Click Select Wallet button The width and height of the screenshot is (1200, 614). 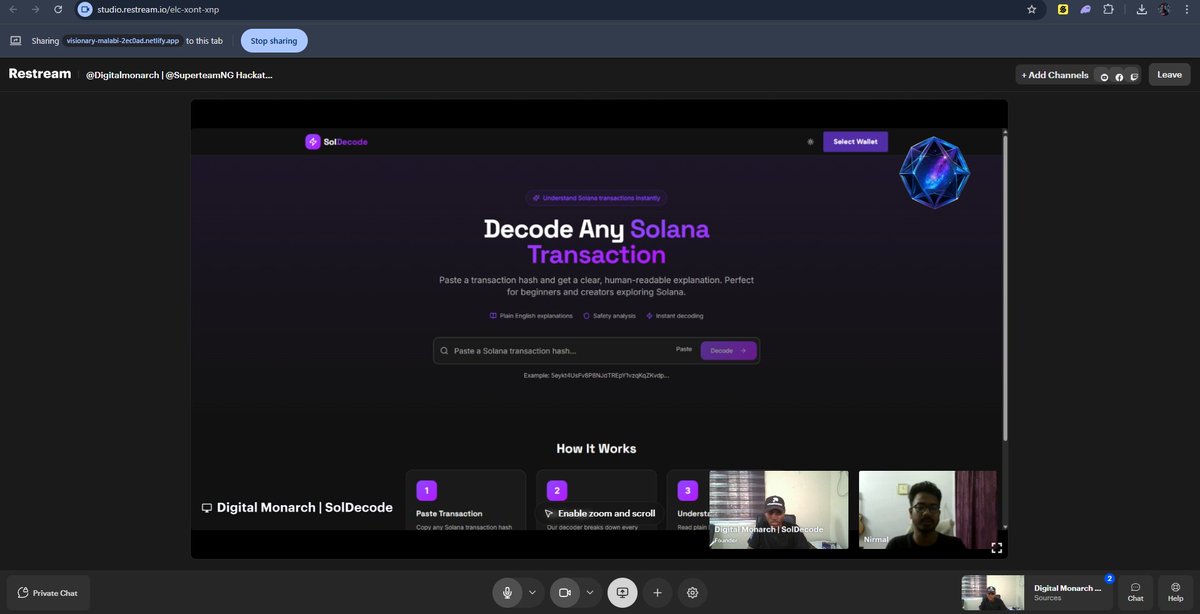coord(855,142)
